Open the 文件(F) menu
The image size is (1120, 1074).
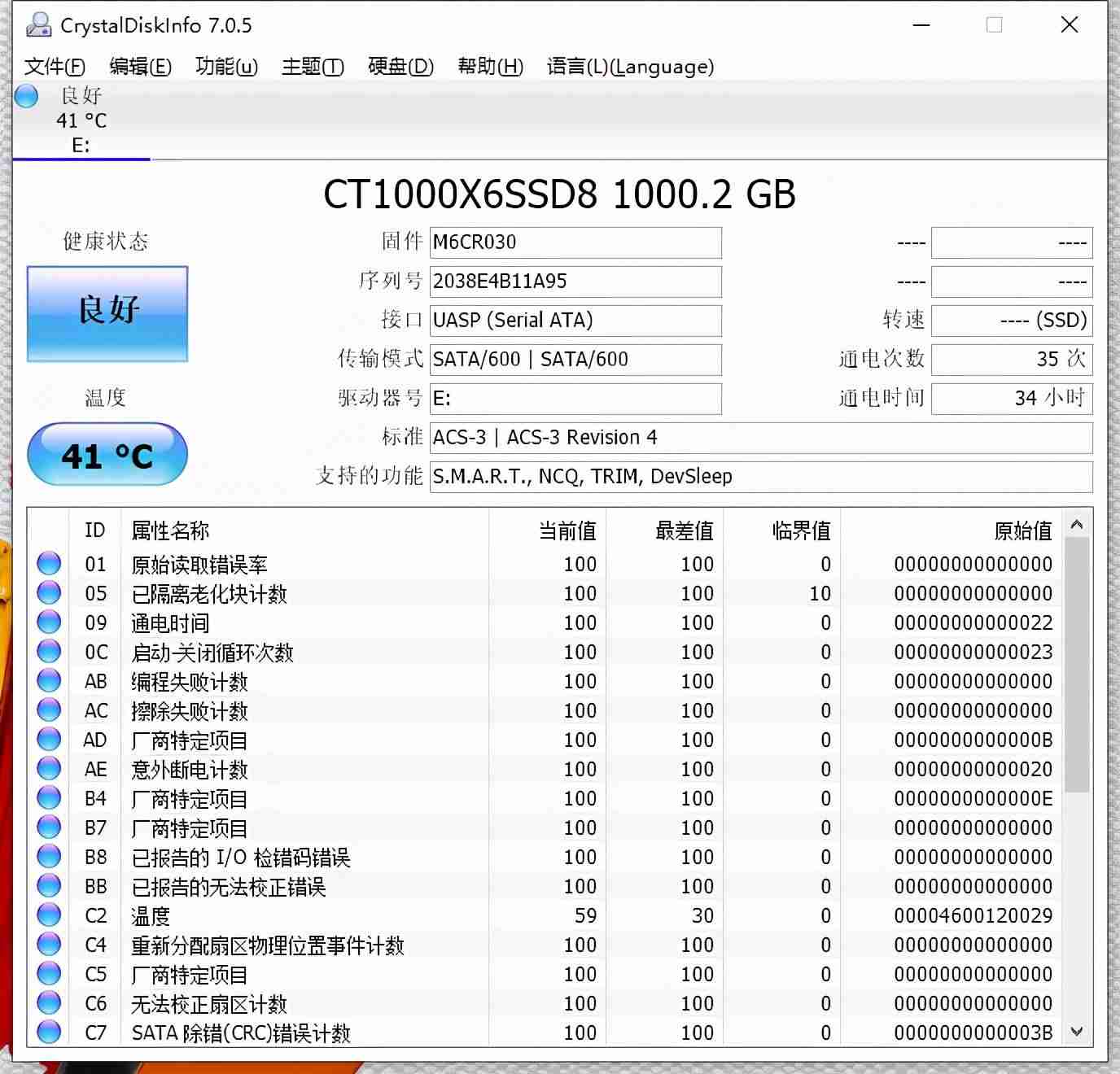click(55, 67)
